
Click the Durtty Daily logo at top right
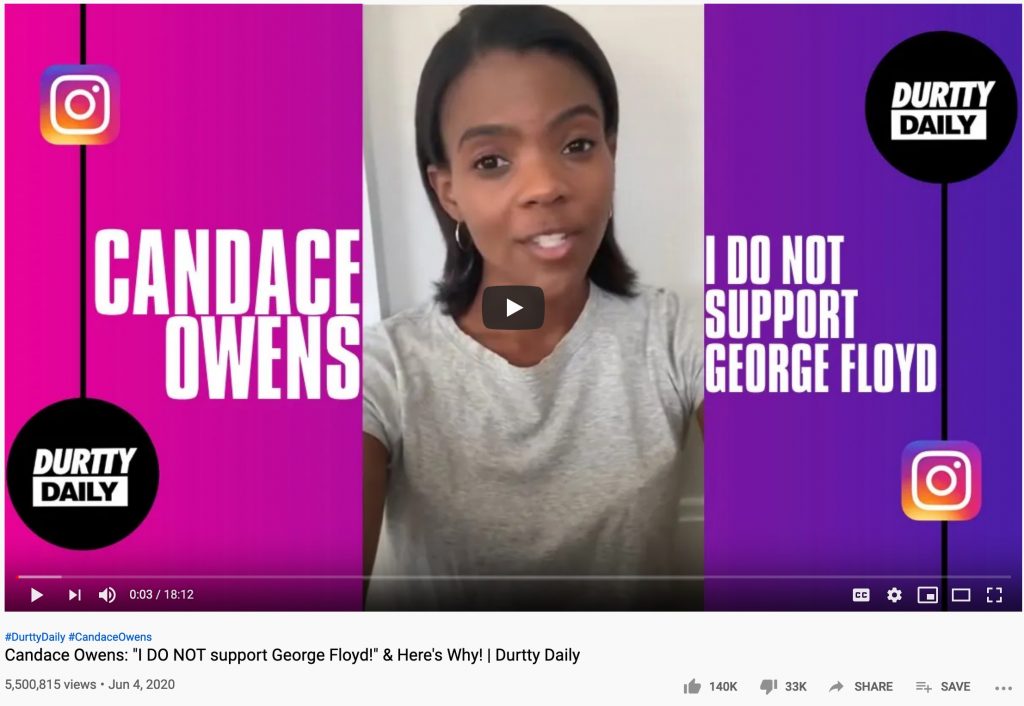pyautogui.click(x=941, y=107)
